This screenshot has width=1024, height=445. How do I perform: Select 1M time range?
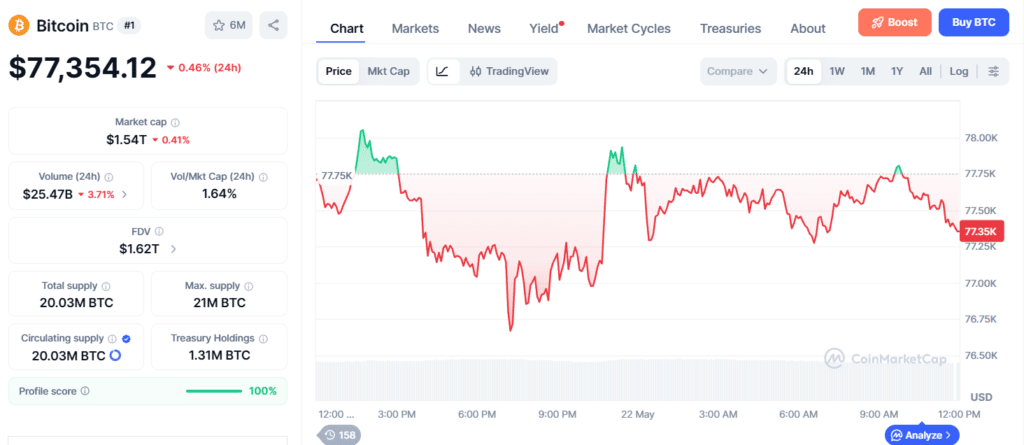867,71
